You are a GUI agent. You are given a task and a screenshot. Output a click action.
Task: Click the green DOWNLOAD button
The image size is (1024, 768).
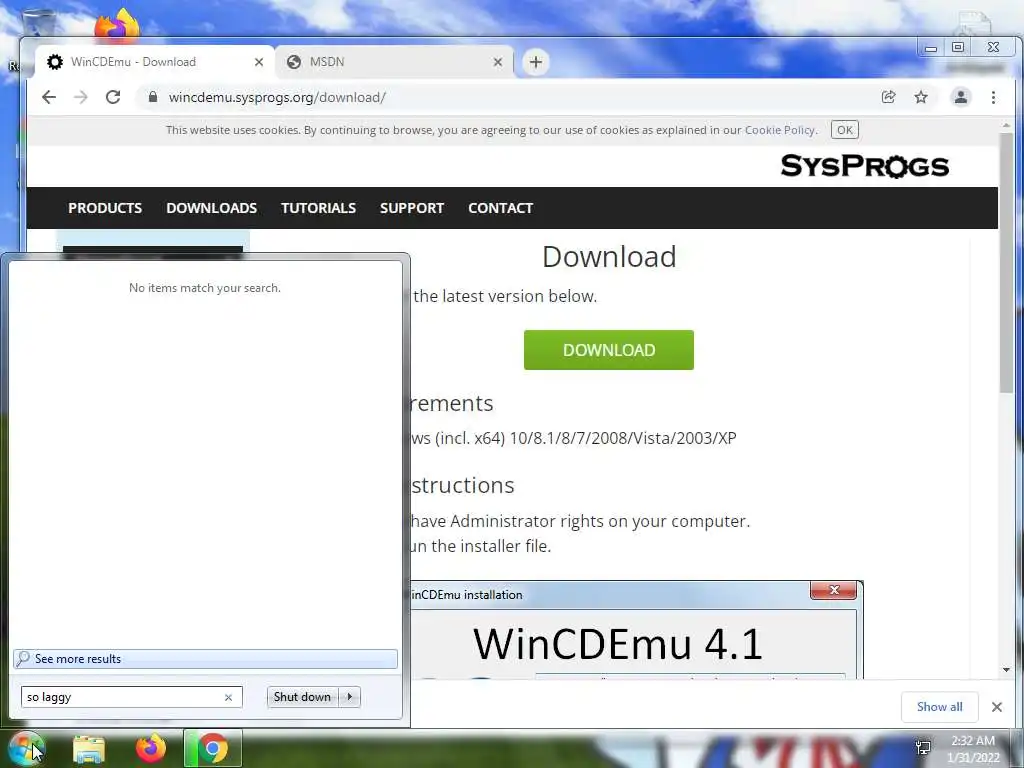[x=609, y=350]
